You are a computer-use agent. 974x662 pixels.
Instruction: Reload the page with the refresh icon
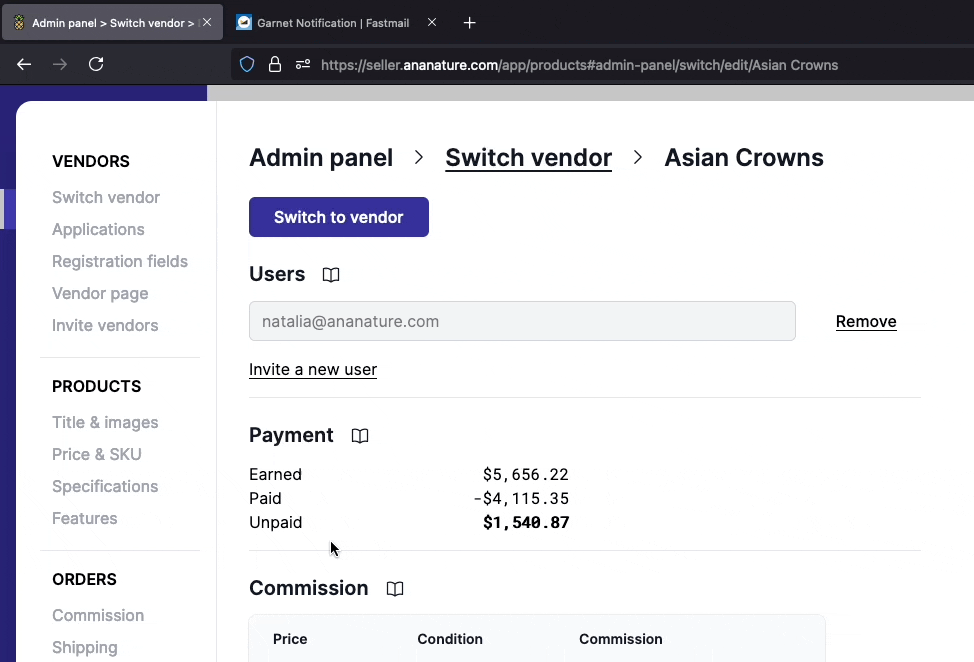pyautogui.click(x=96, y=64)
